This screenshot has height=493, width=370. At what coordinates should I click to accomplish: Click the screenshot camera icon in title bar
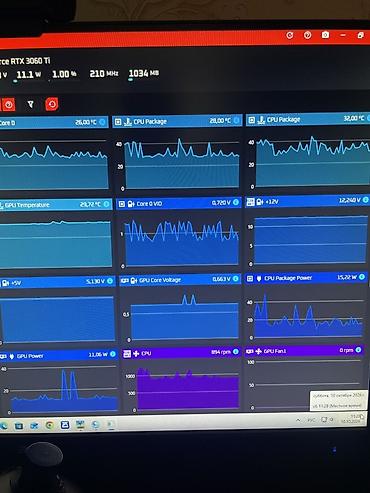click(x=325, y=35)
